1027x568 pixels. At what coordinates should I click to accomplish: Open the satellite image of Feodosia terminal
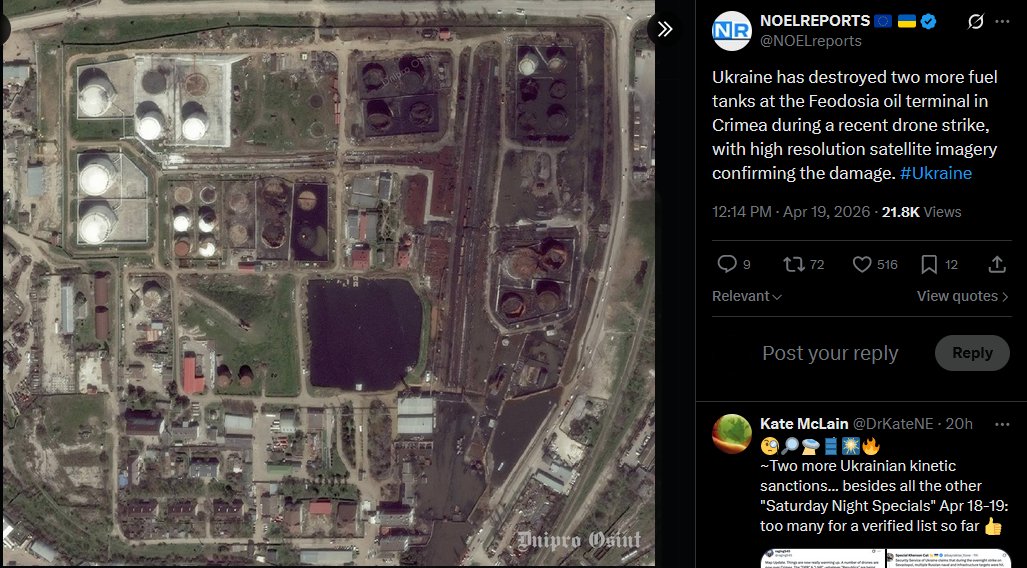(x=328, y=284)
